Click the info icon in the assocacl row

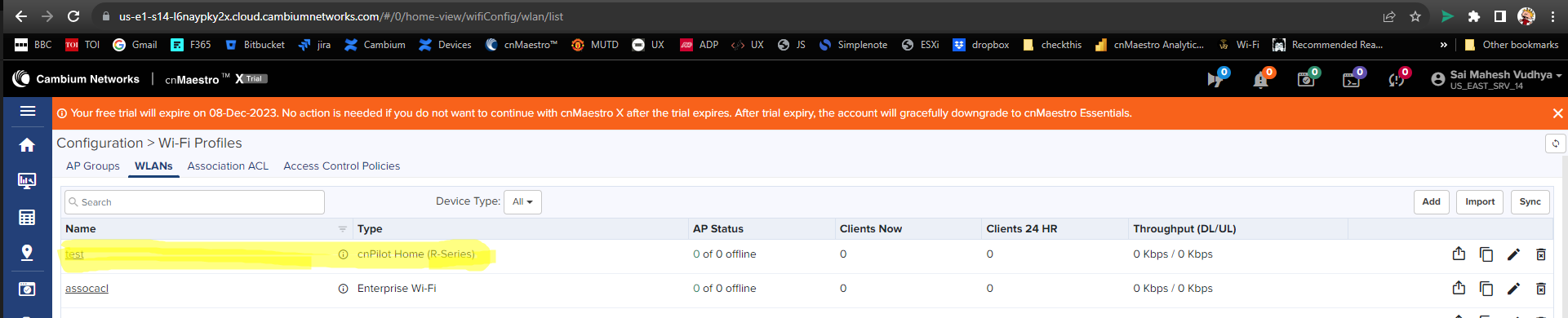click(344, 289)
